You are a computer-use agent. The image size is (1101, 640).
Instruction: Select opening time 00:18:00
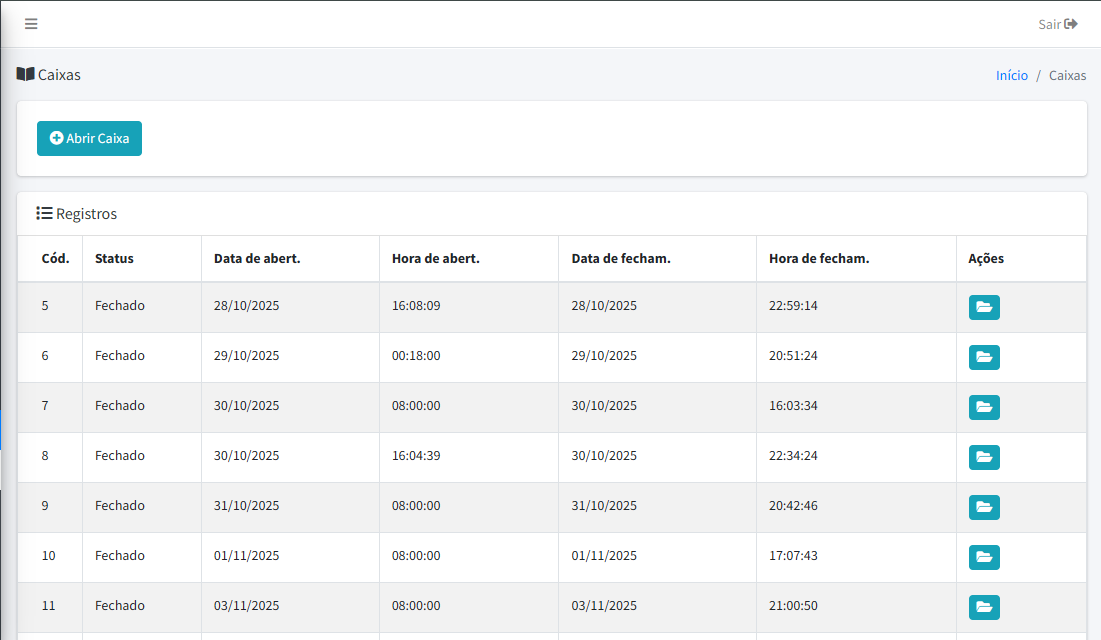(416, 355)
